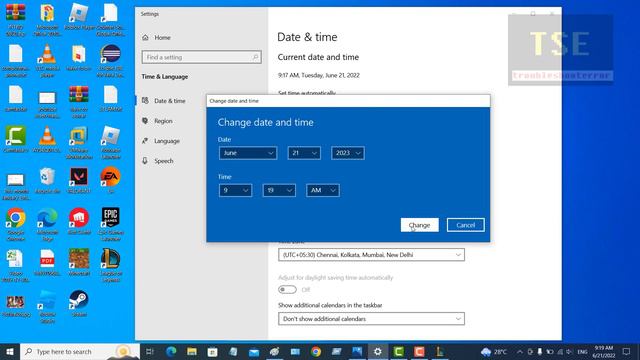Click the ENG language indicator
This screenshot has height=360, width=640.
pos(582,351)
